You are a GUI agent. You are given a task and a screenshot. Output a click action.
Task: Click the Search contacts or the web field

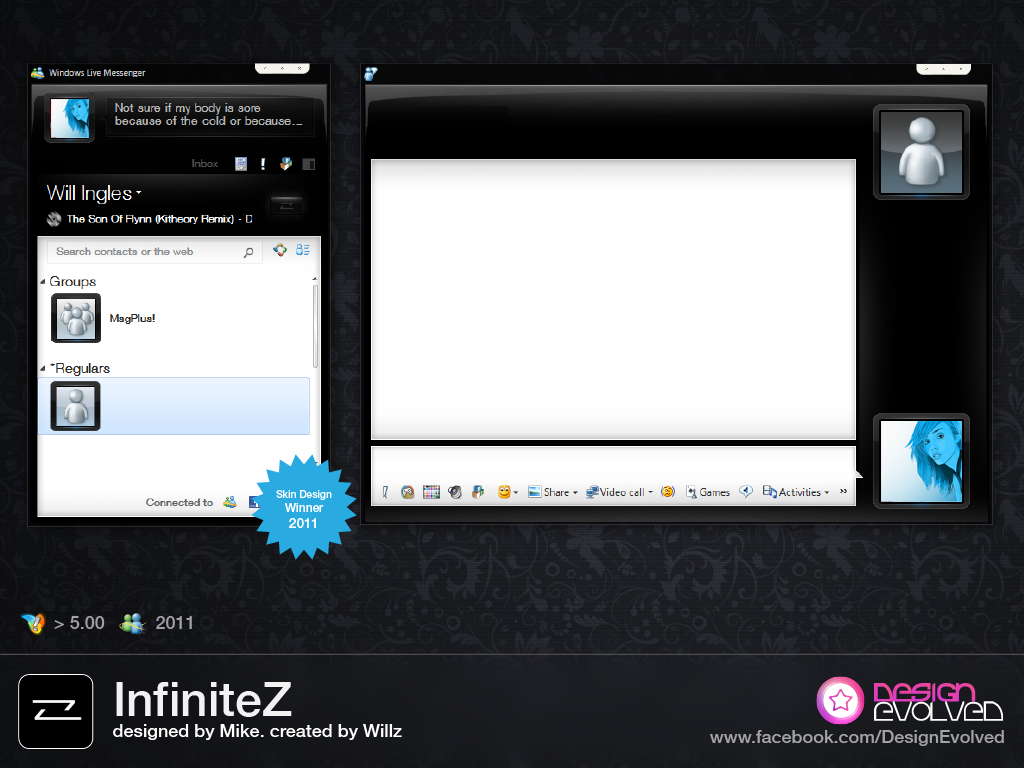point(145,252)
